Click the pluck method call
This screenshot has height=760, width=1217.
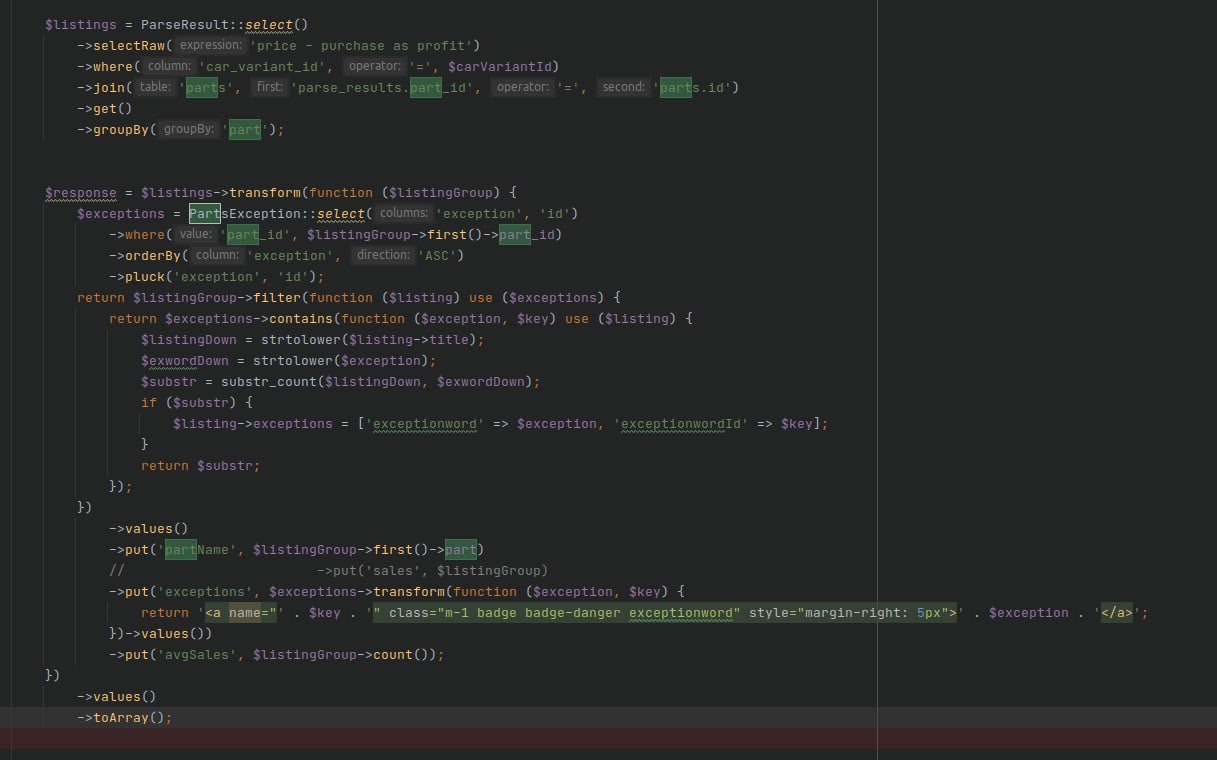tap(145, 276)
